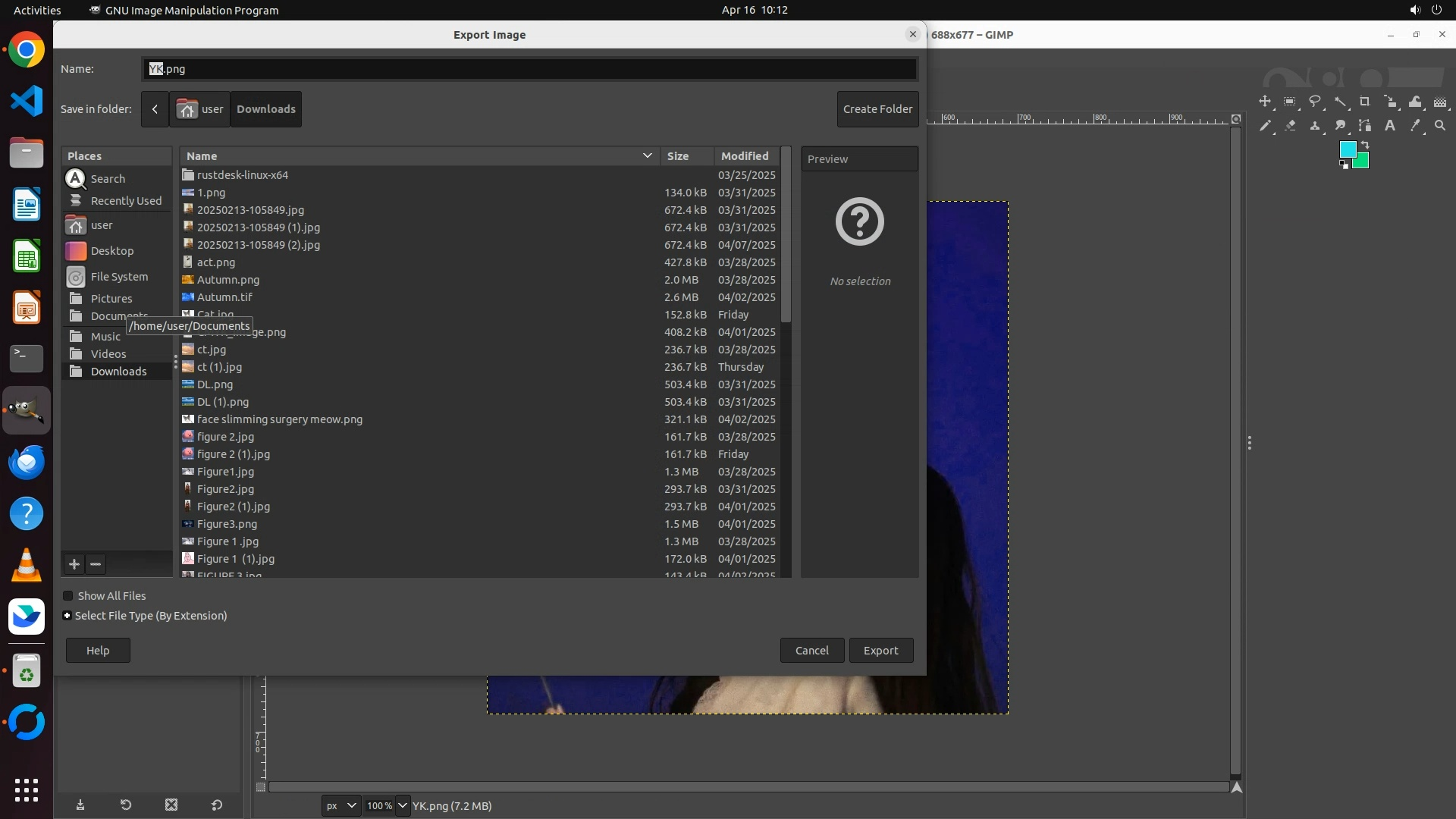Expand Select File Type (By Extension)
Screen dimensions: 1456x819
pyautogui.click(x=67, y=616)
